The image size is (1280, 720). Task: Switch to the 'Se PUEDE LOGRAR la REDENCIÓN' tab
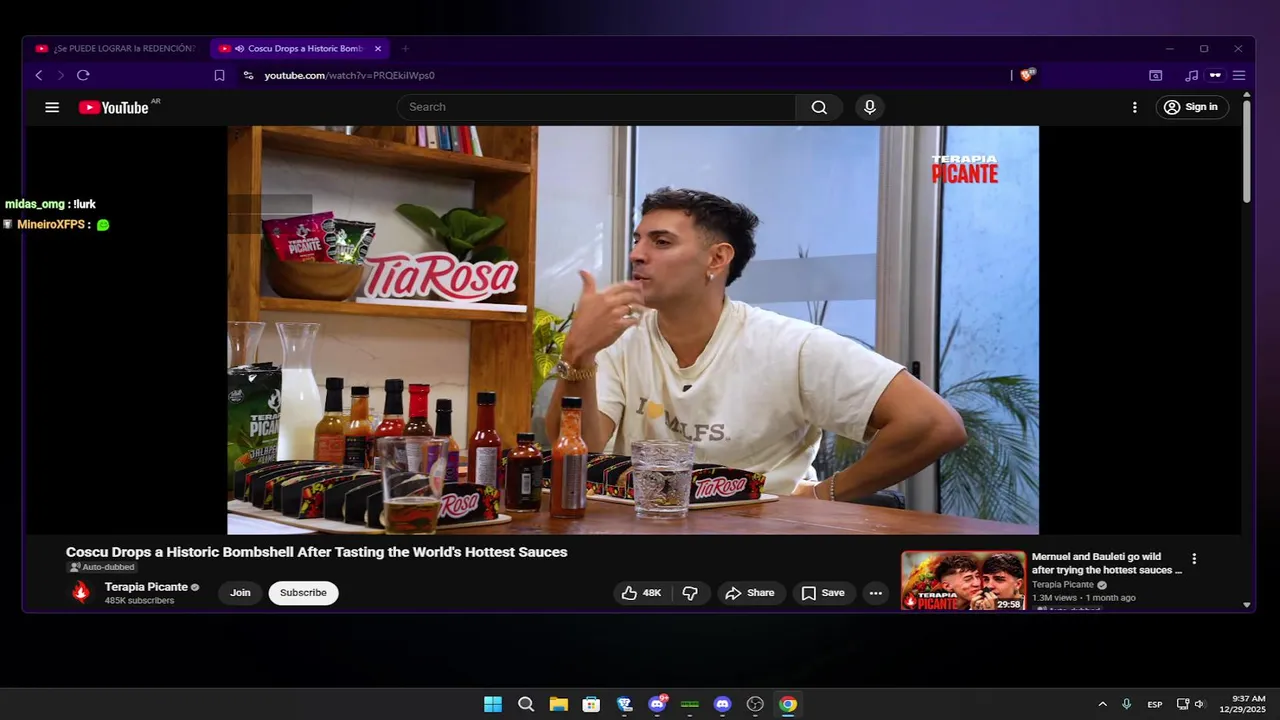[116, 48]
